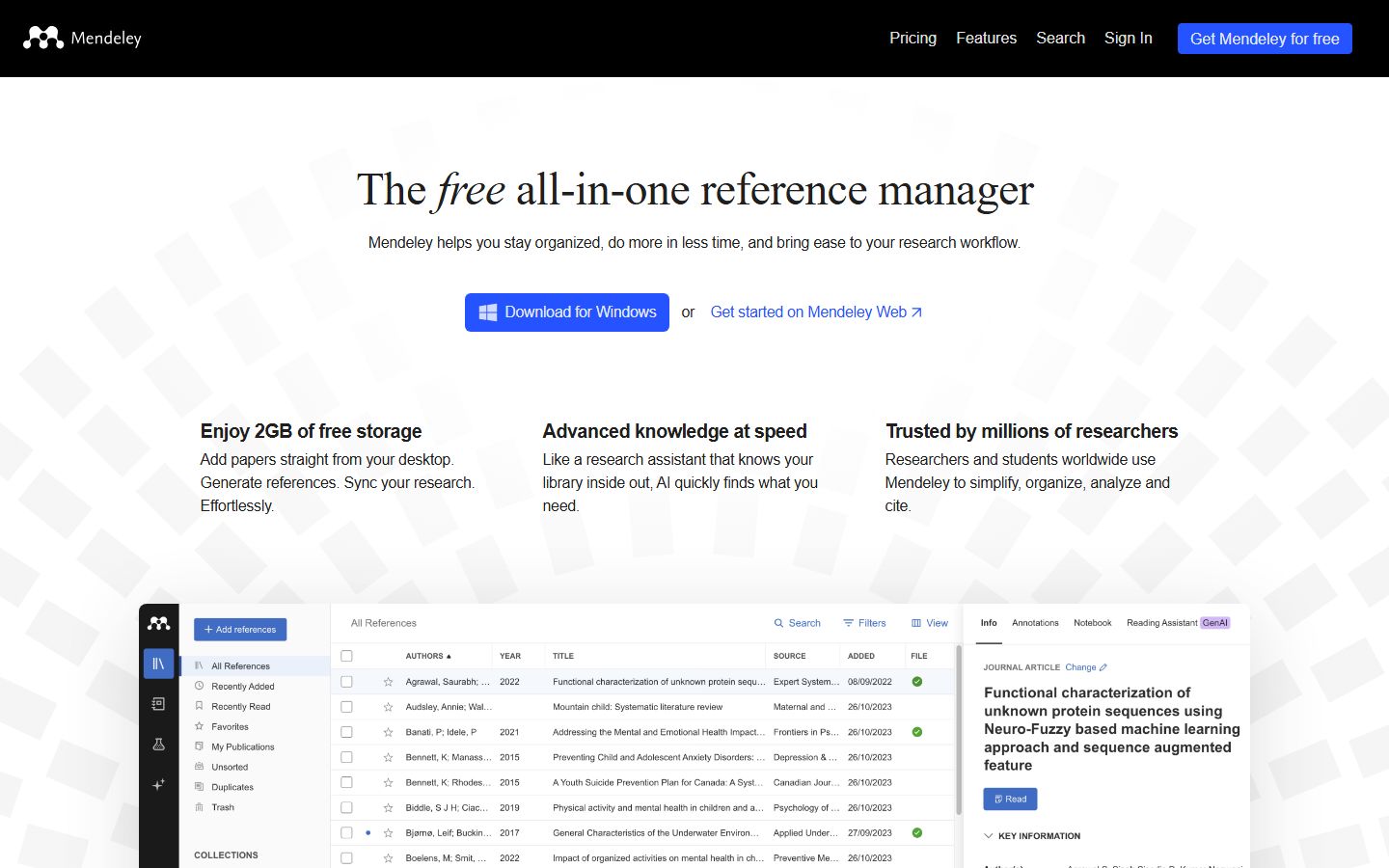Follow the Get started on Mendeley Web link
Image resolution: width=1389 pixels, height=868 pixels.
[x=816, y=312]
